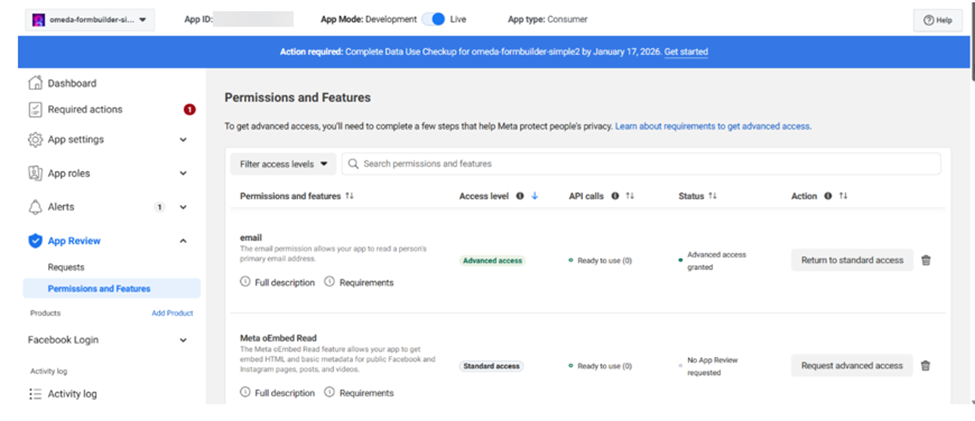Sort the Status column
Image resolution: width=975 pixels, height=421 pixels.
pos(712,196)
